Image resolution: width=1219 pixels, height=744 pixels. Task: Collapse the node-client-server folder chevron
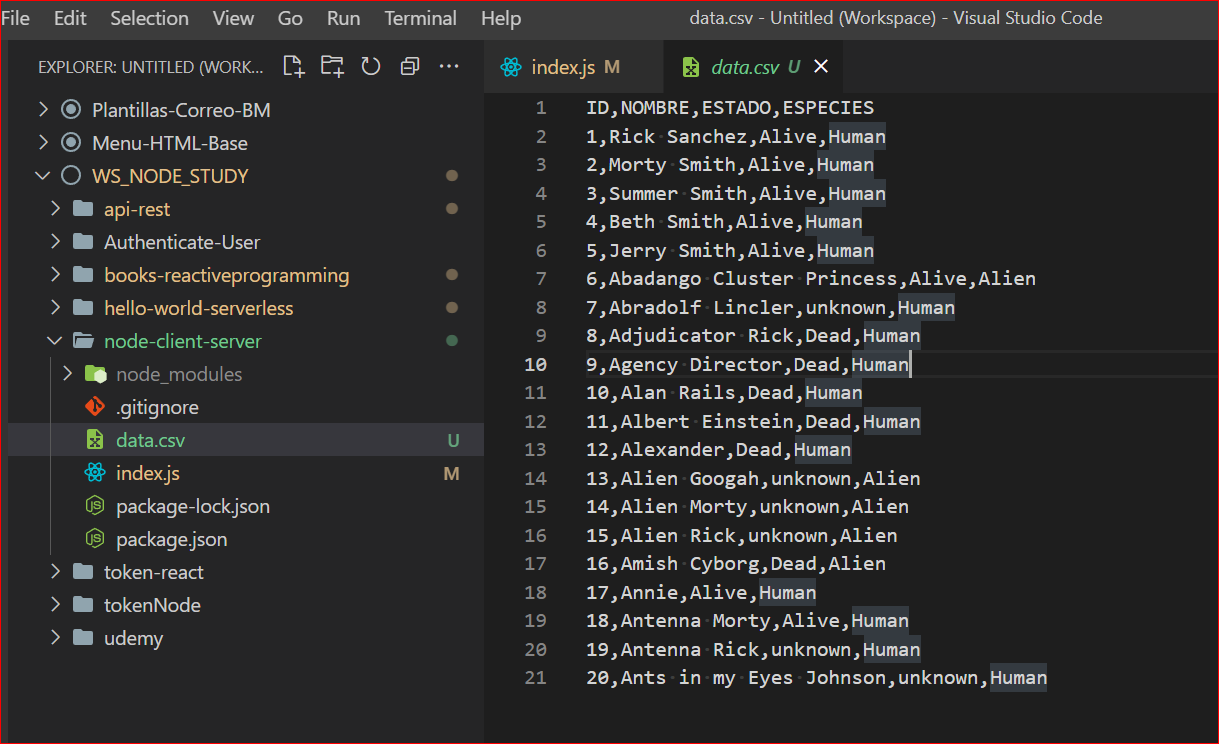(x=55, y=341)
